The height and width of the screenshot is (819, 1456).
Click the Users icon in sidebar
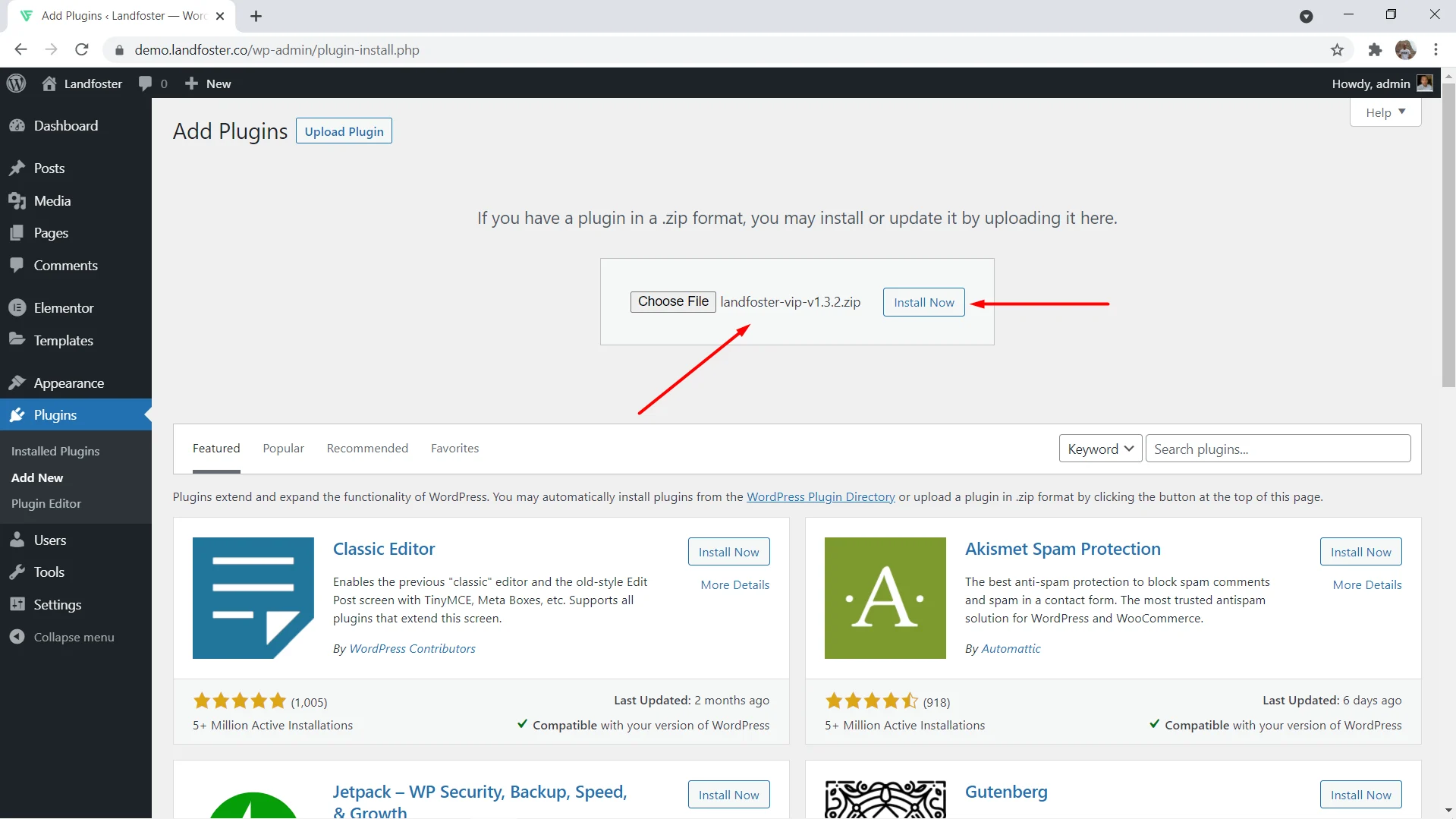point(17,540)
